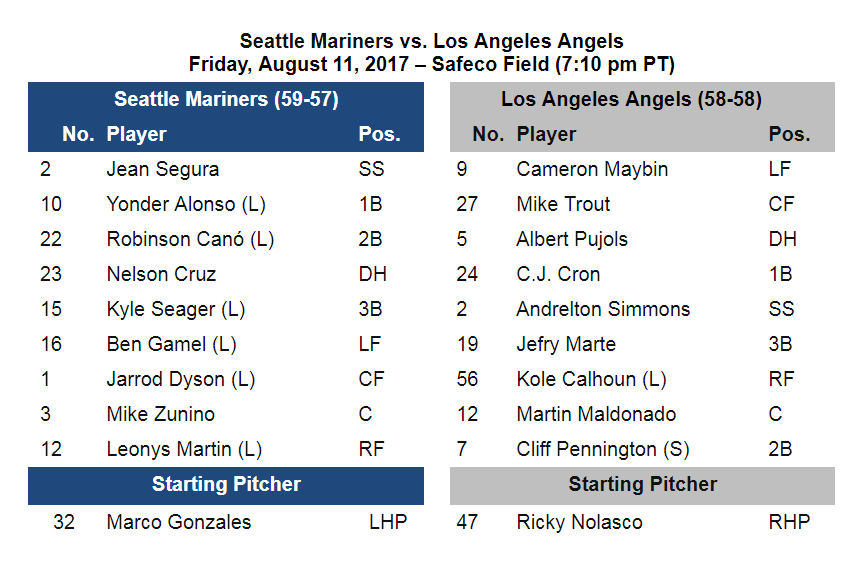This screenshot has height=562, width=866.
Task: Select Marco Gonzales starting pitcher
Action: (x=226, y=522)
